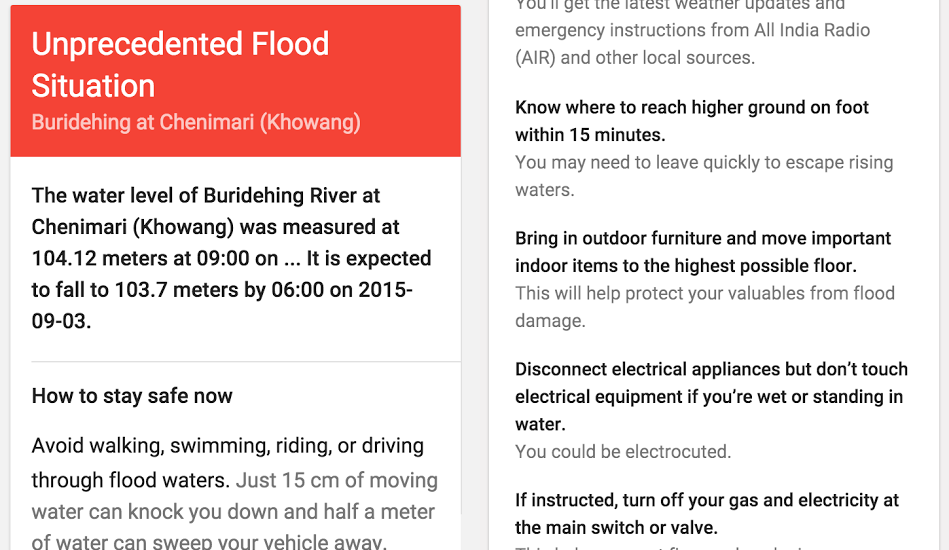Click the "Avoid walking, swimming, riding" safety tip
Image resolution: width=949 pixels, height=550 pixels.
click(228, 446)
